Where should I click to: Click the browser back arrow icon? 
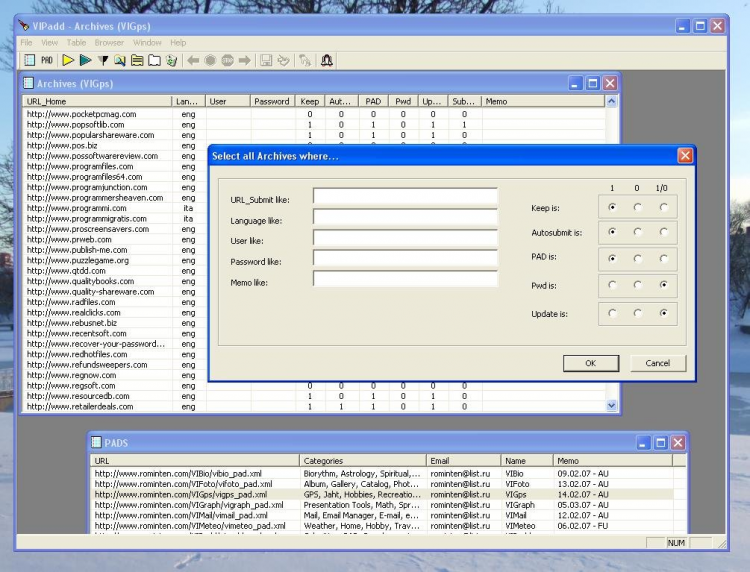click(x=193, y=60)
